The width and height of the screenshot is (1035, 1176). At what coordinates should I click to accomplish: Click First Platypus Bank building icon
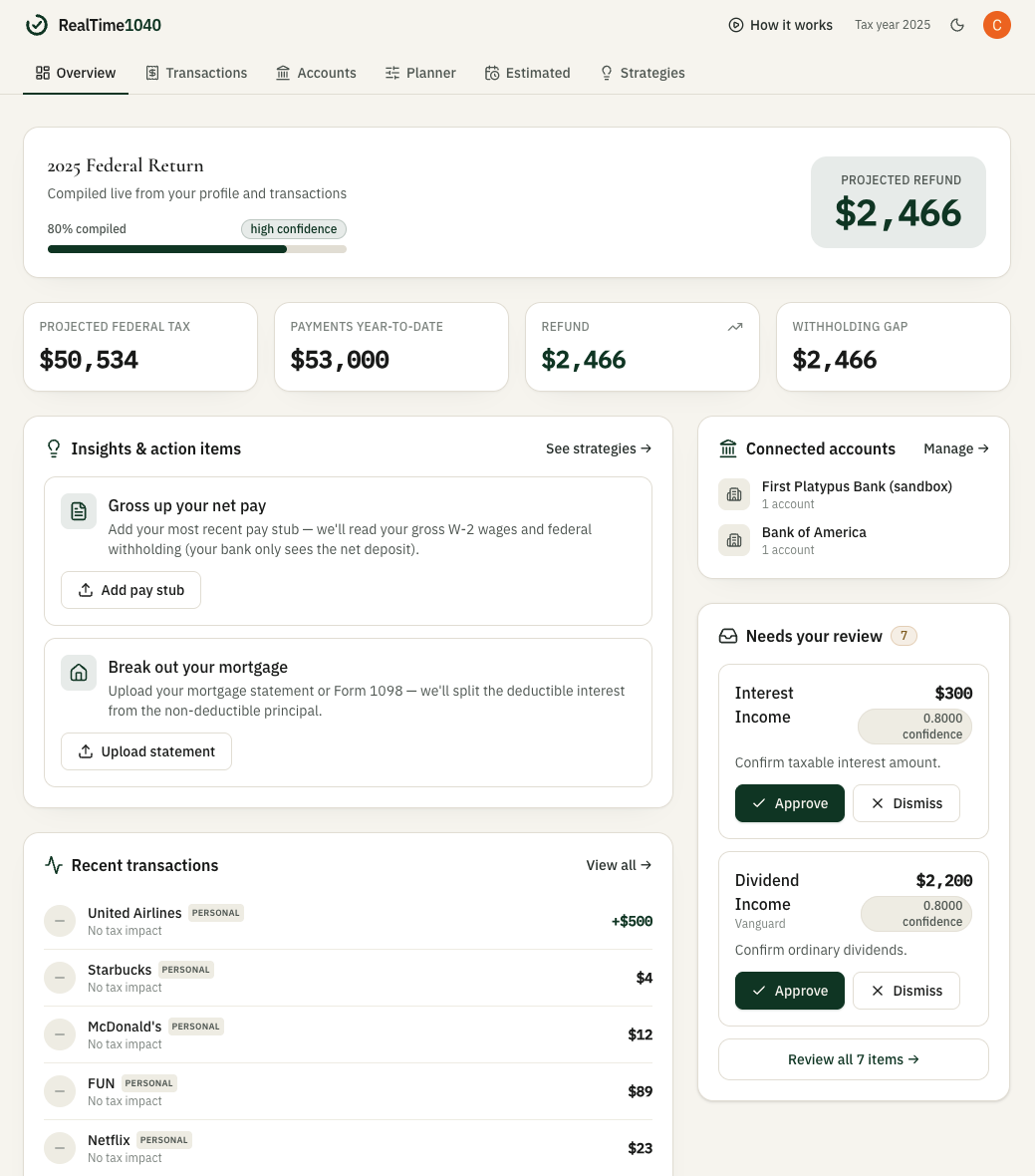734,494
